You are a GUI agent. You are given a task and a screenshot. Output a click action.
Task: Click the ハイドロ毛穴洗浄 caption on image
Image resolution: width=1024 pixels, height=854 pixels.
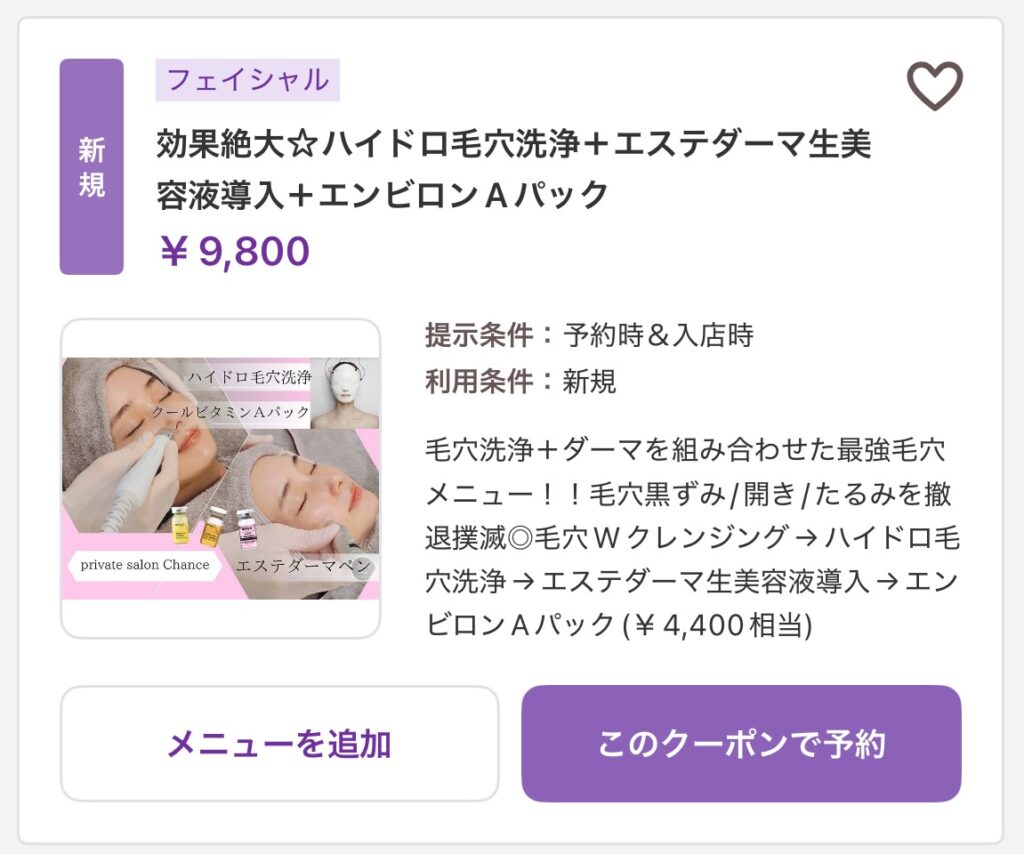coord(249,378)
